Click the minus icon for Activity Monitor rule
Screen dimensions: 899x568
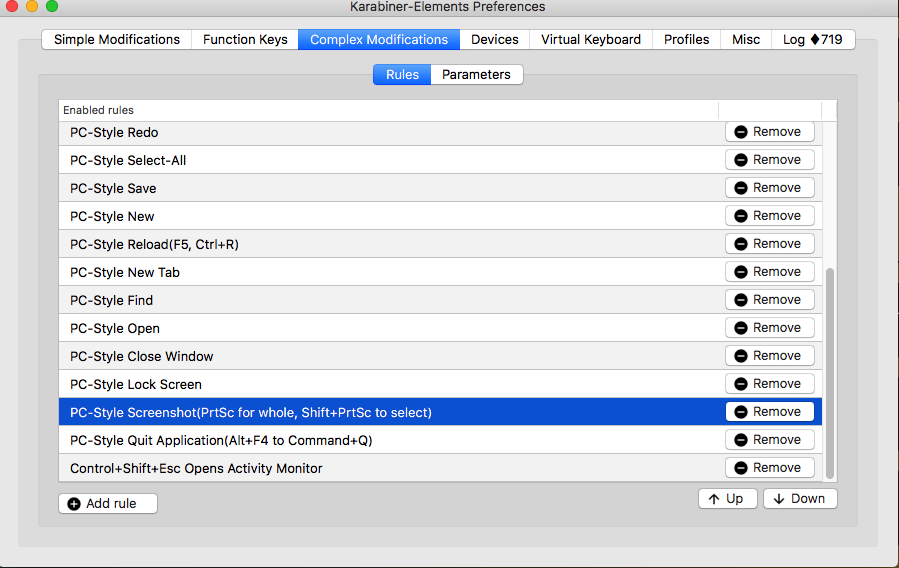[x=741, y=468]
